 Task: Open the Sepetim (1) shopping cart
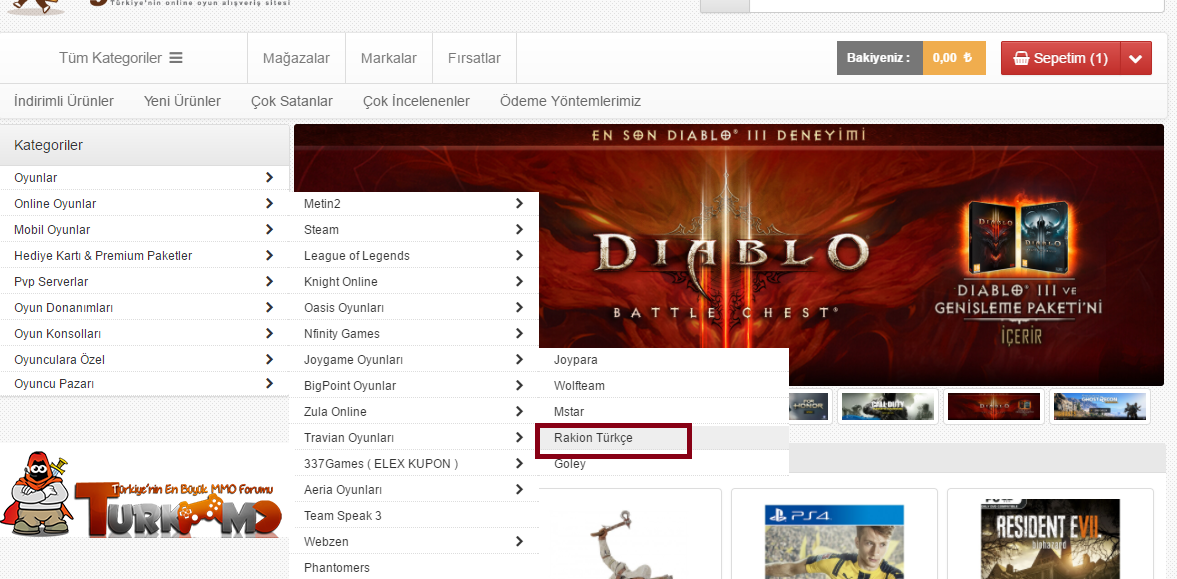[x=1061, y=58]
